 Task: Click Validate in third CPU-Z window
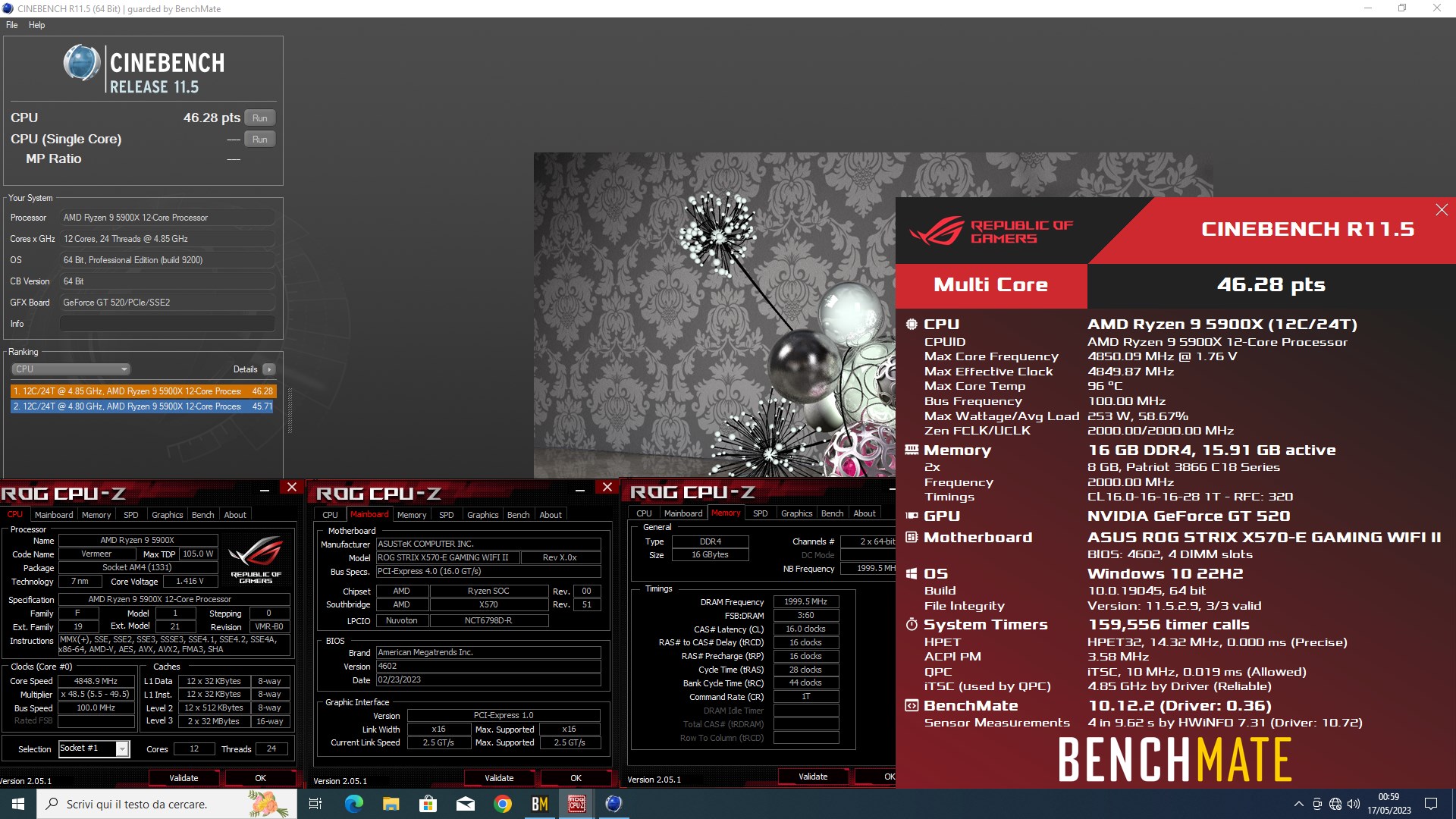813,777
